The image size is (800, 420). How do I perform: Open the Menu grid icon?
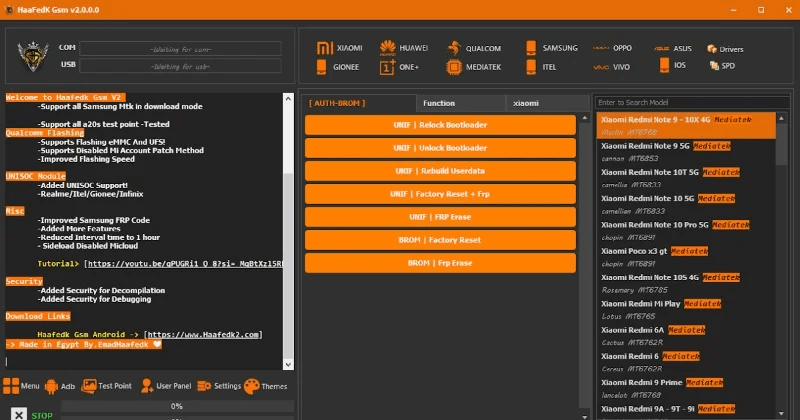pos(10,385)
